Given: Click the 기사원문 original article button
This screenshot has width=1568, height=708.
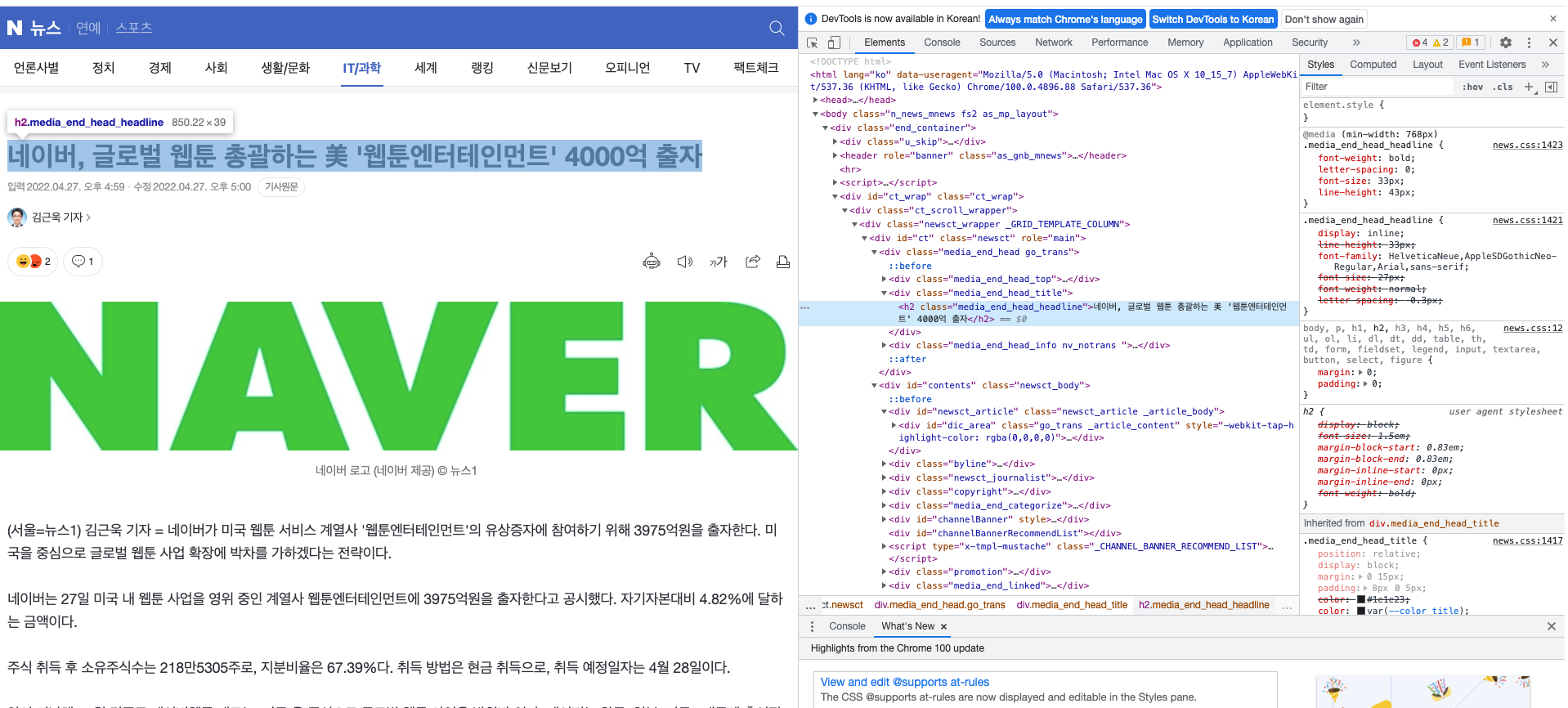Looking at the screenshot, I should [x=281, y=187].
